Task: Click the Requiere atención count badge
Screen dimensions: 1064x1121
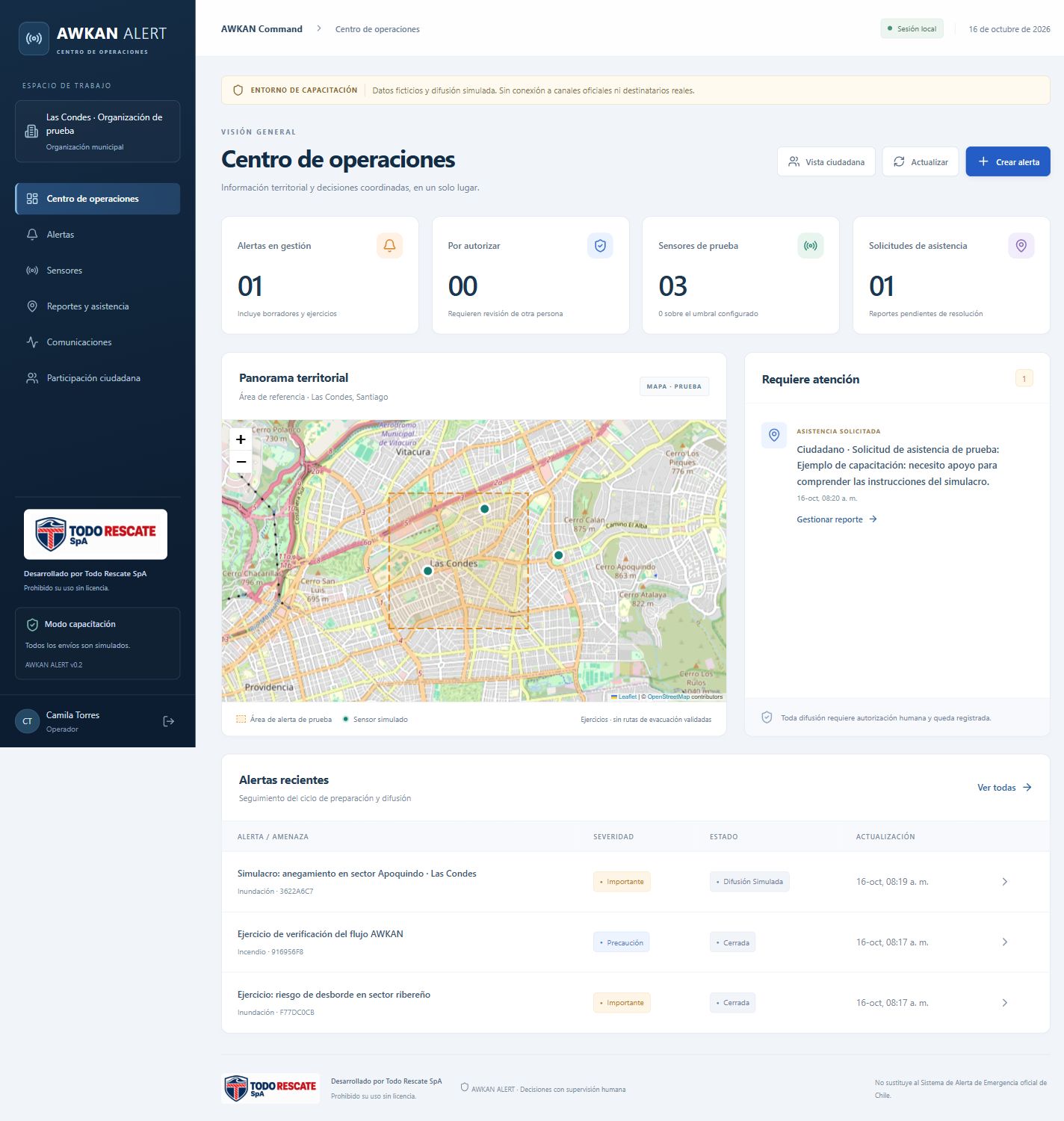Action: pyautogui.click(x=1024, y=378)
